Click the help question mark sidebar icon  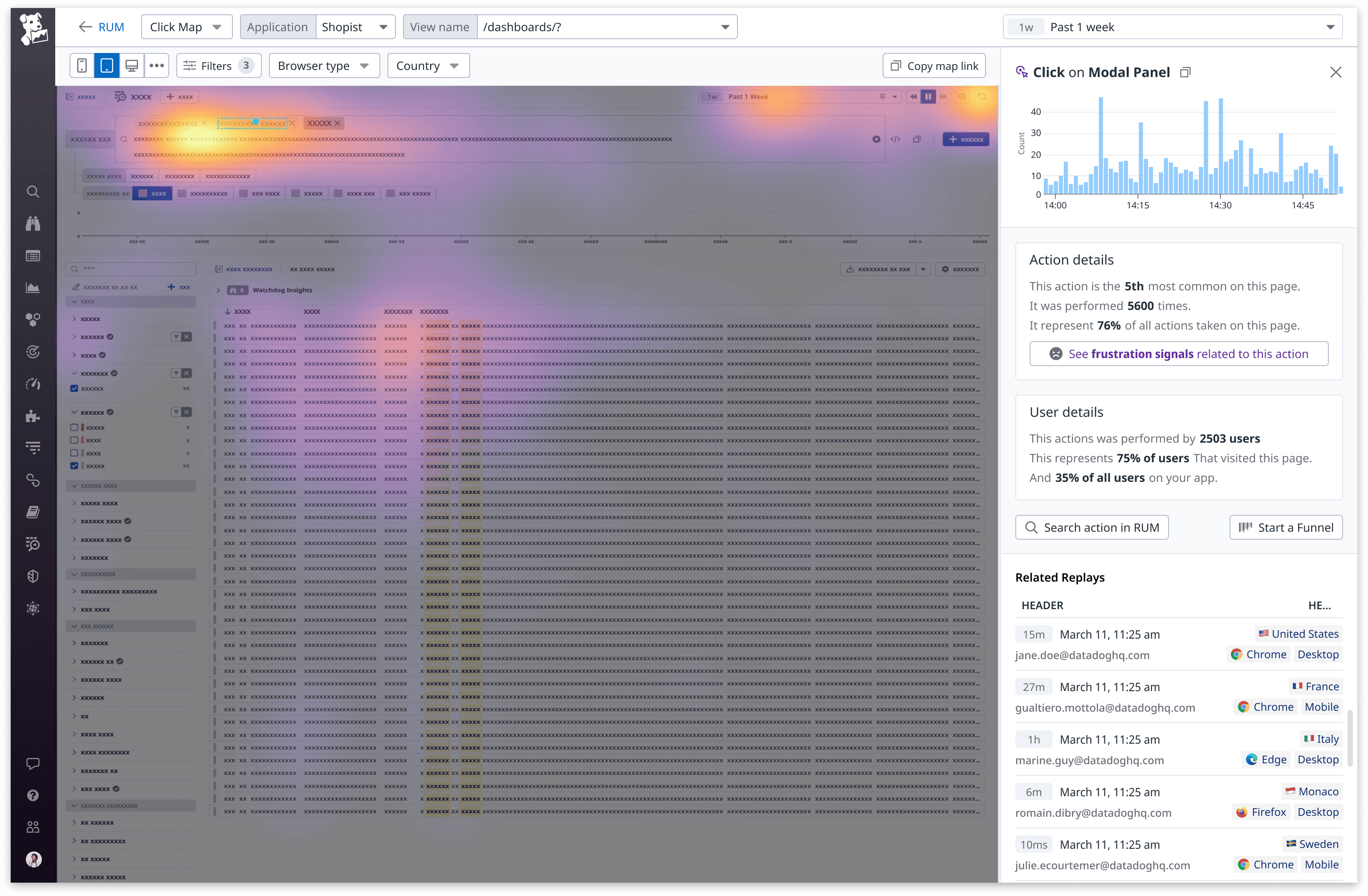(x=33, y=795)
